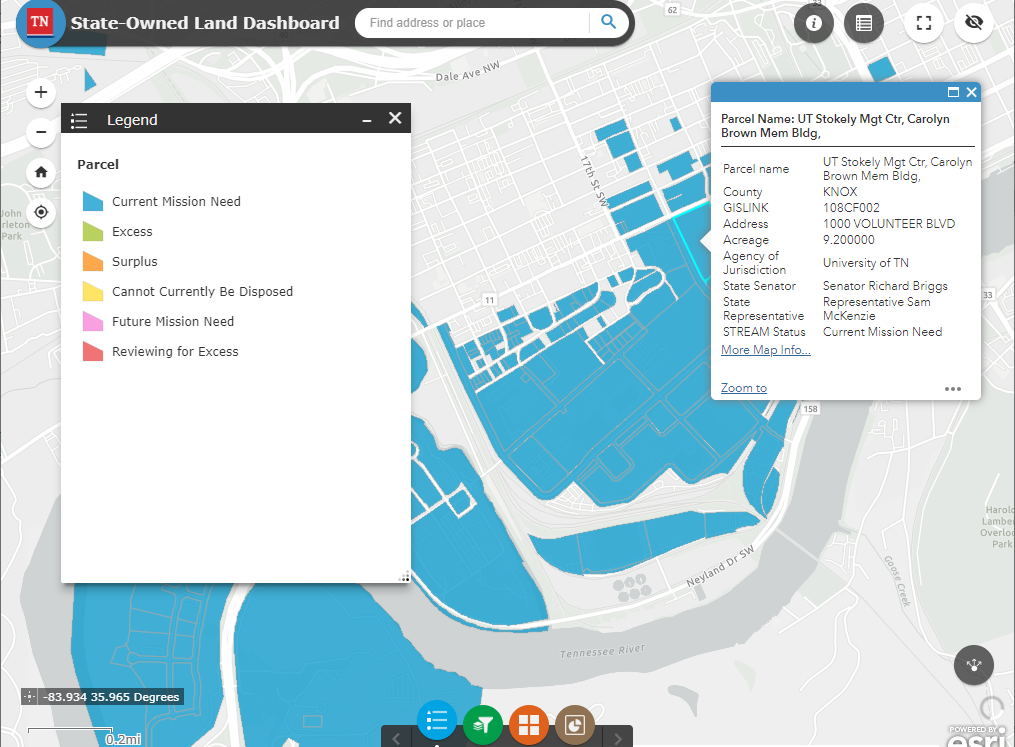Show next widgets in bottom dock

tap(618, 738)
